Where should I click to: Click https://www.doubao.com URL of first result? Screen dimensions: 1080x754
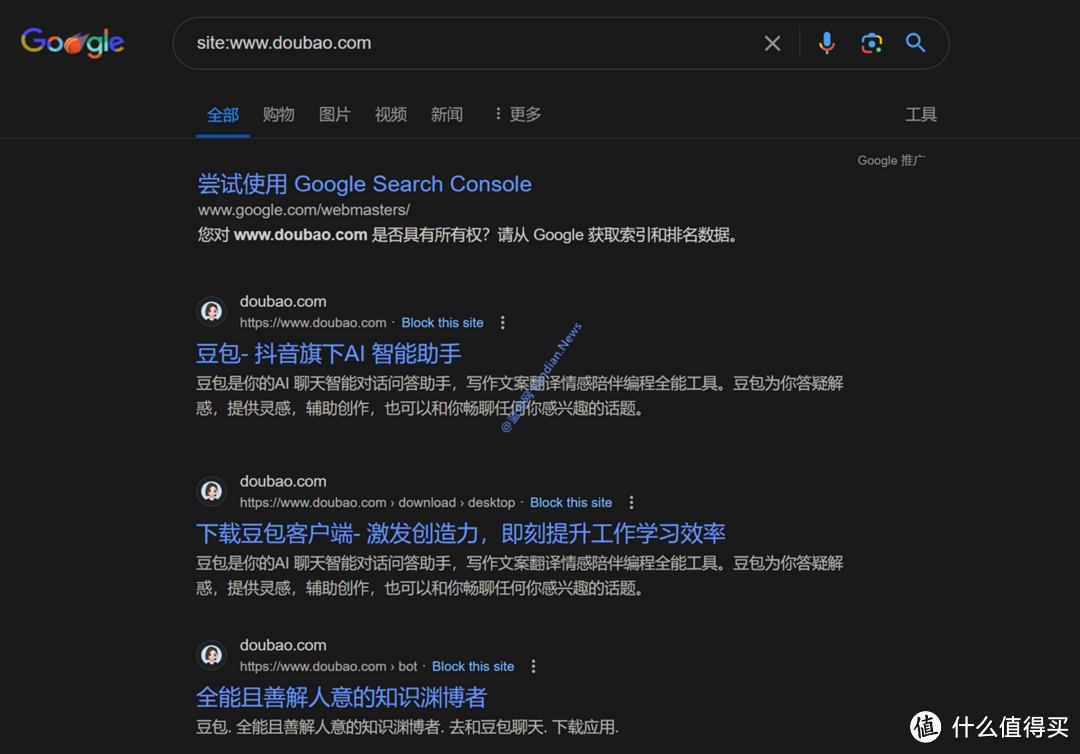click(x=313, y=323)
